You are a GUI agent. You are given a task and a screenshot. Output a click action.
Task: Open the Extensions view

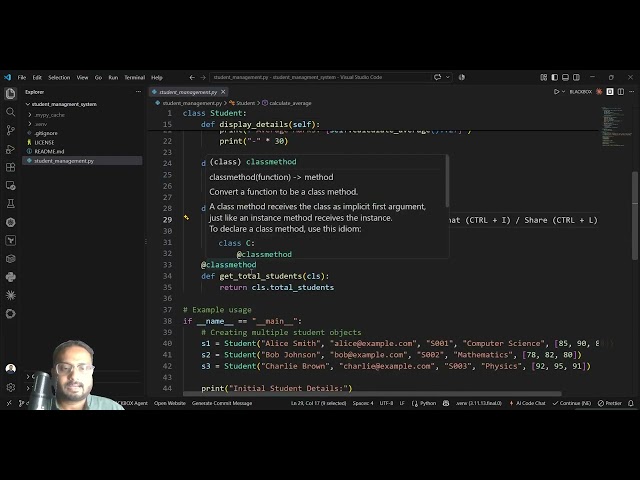point(11,167)
